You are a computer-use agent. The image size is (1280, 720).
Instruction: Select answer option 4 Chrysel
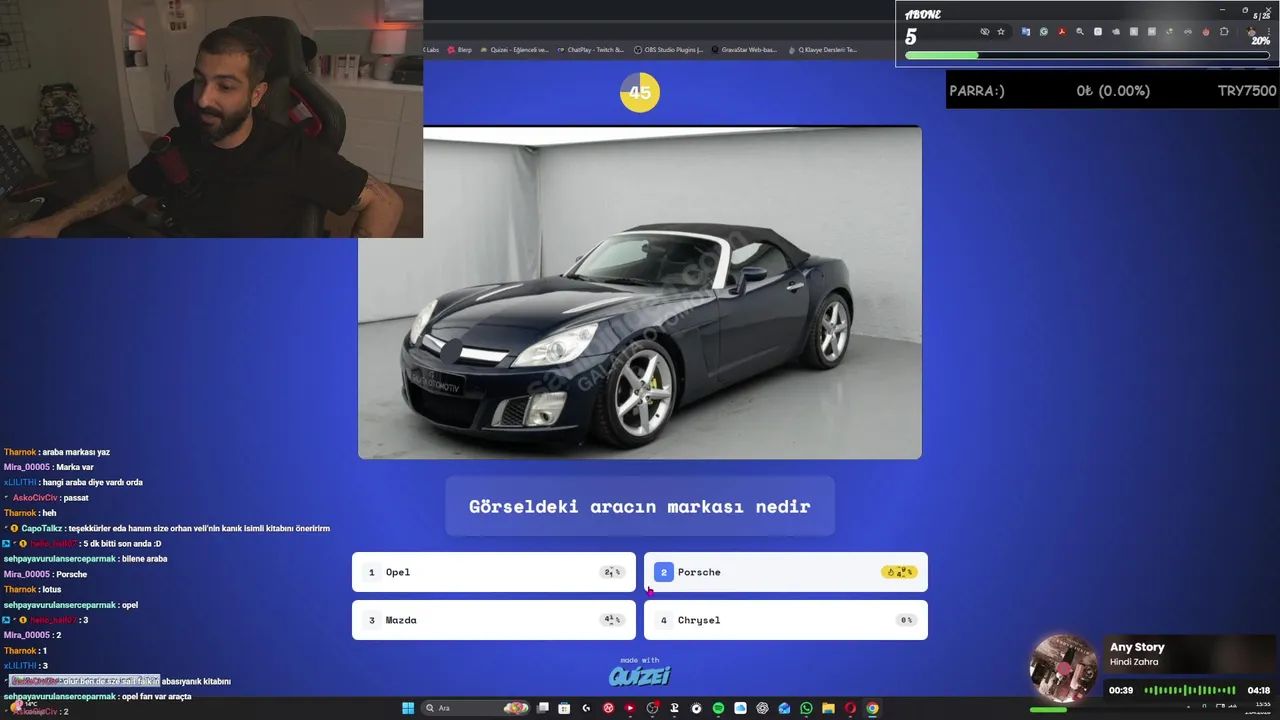[x=786, y=620]
